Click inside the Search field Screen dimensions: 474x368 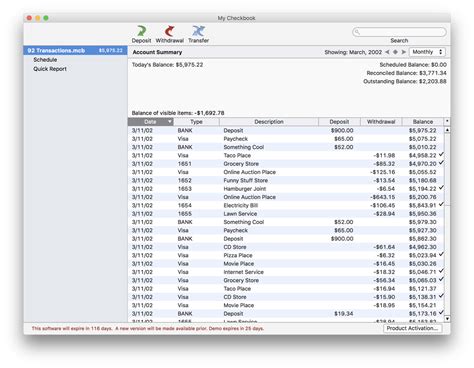(399, 32)
